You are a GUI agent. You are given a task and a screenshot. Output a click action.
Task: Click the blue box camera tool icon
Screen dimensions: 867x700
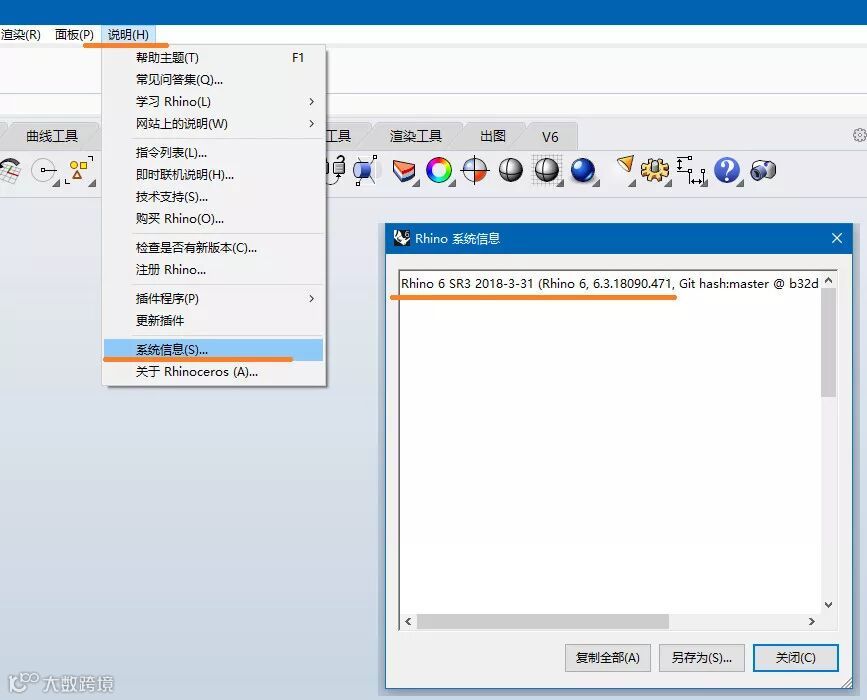pos(365,170)
